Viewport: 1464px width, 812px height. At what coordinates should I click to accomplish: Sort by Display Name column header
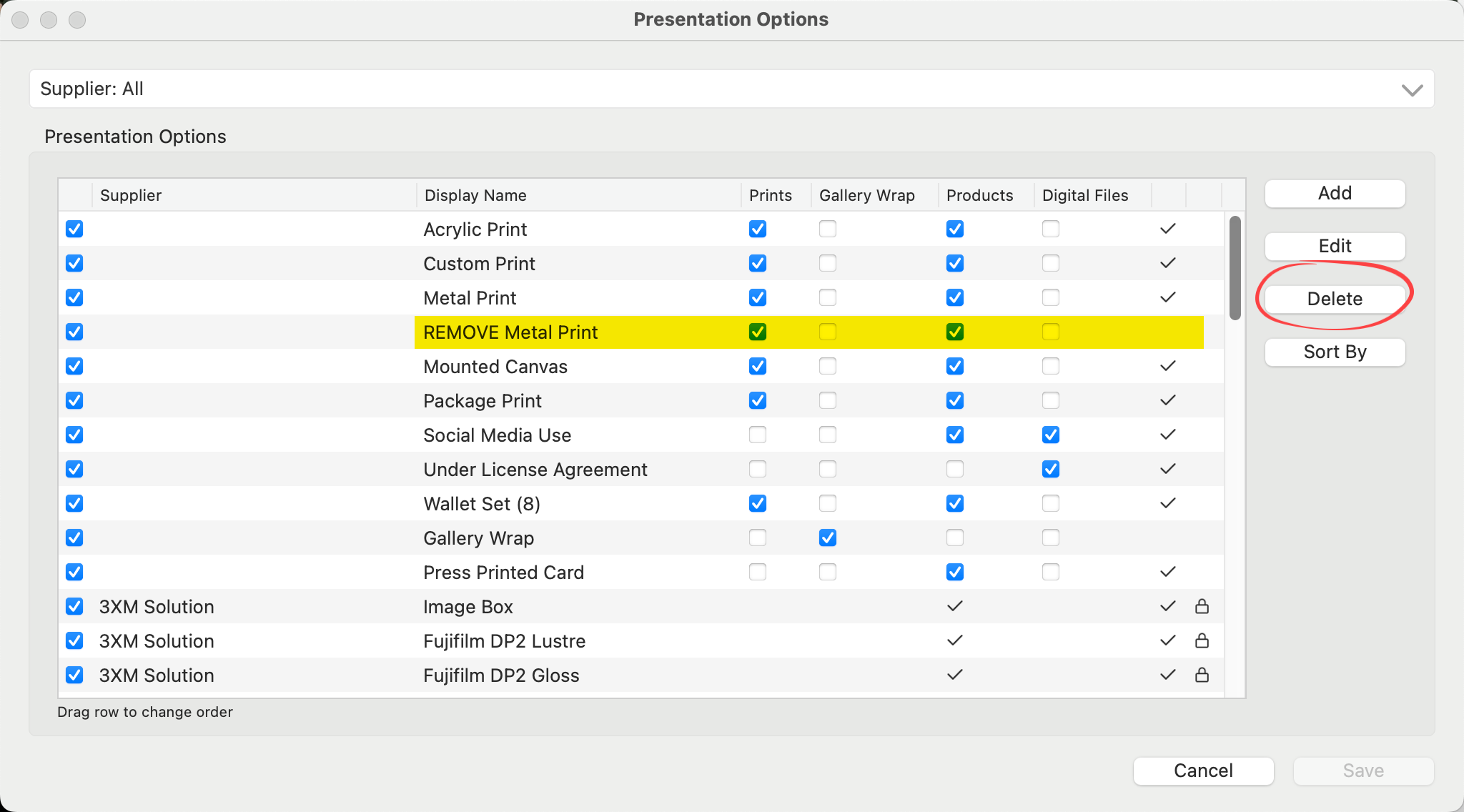[475, 195]
